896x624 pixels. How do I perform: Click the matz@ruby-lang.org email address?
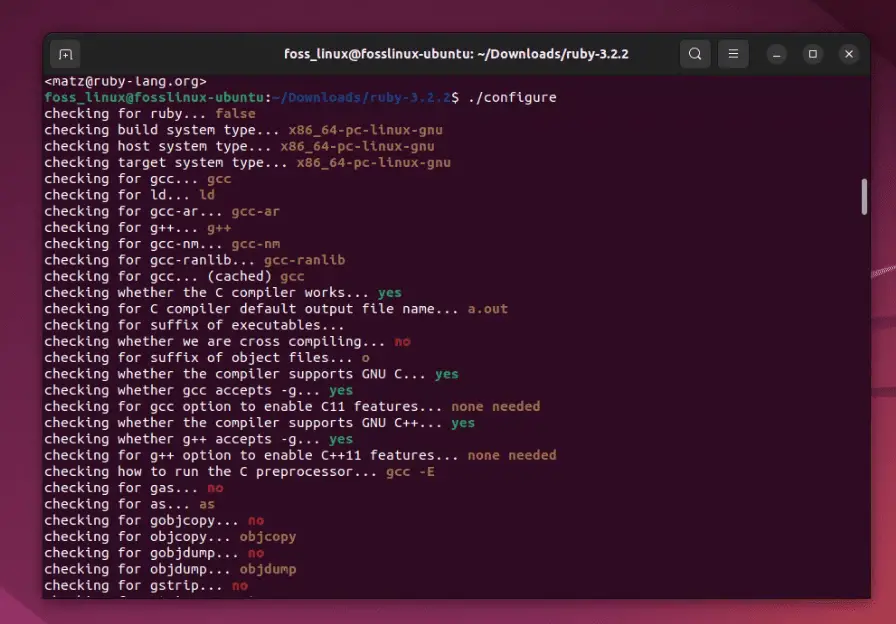126,81
